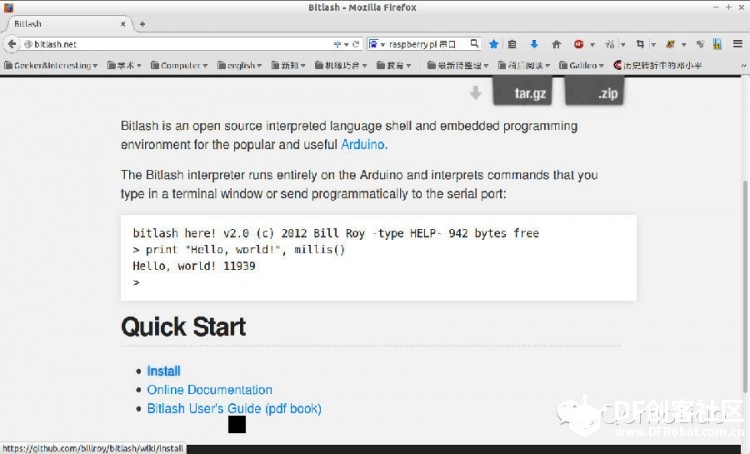Open Computer bookmarks folder
Viewport: 750px width, 454px height.
tap(179, 65)
